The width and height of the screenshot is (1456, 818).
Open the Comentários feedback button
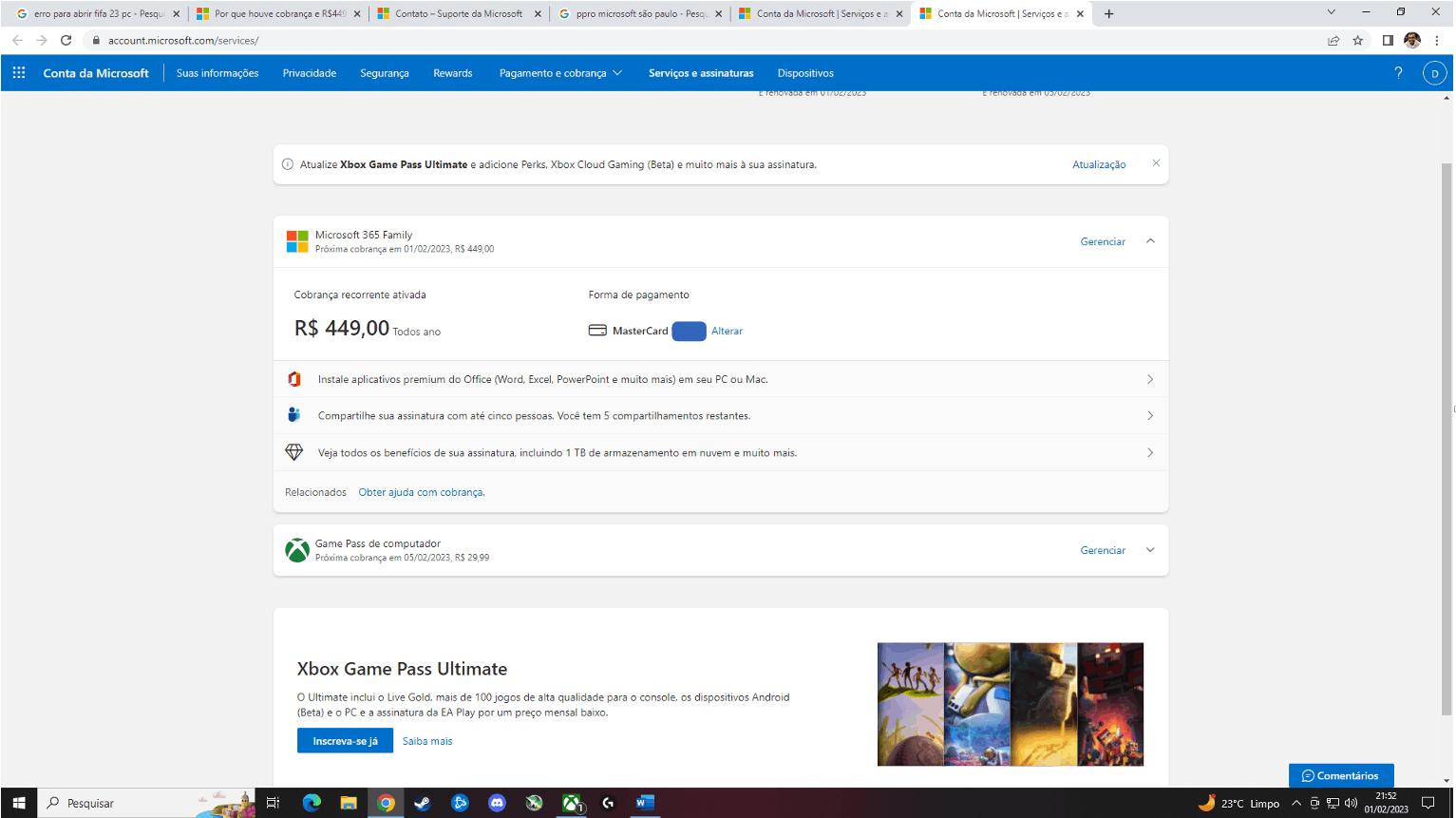coord(1341,775)
